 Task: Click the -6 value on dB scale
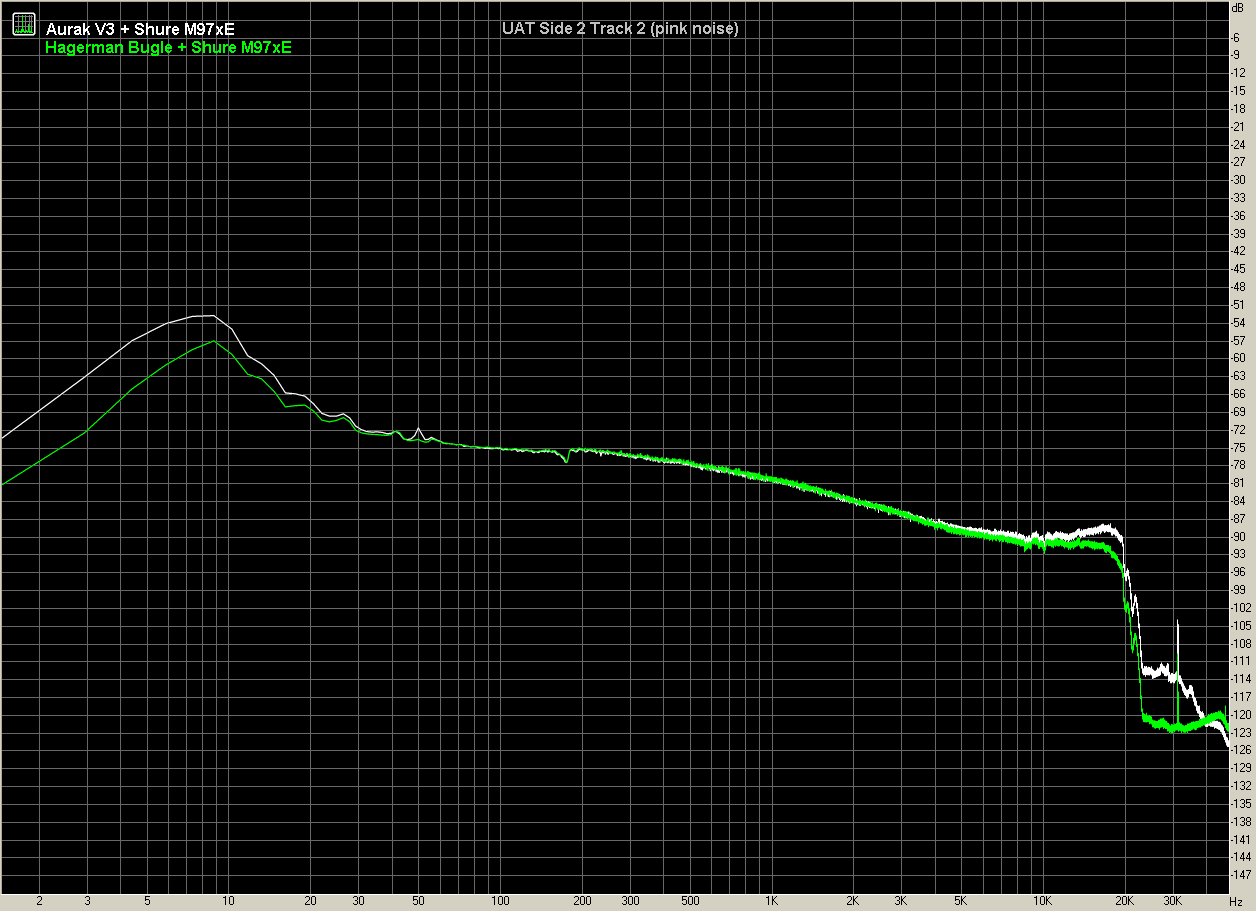pyautogui.click(x=1237, y=37)
